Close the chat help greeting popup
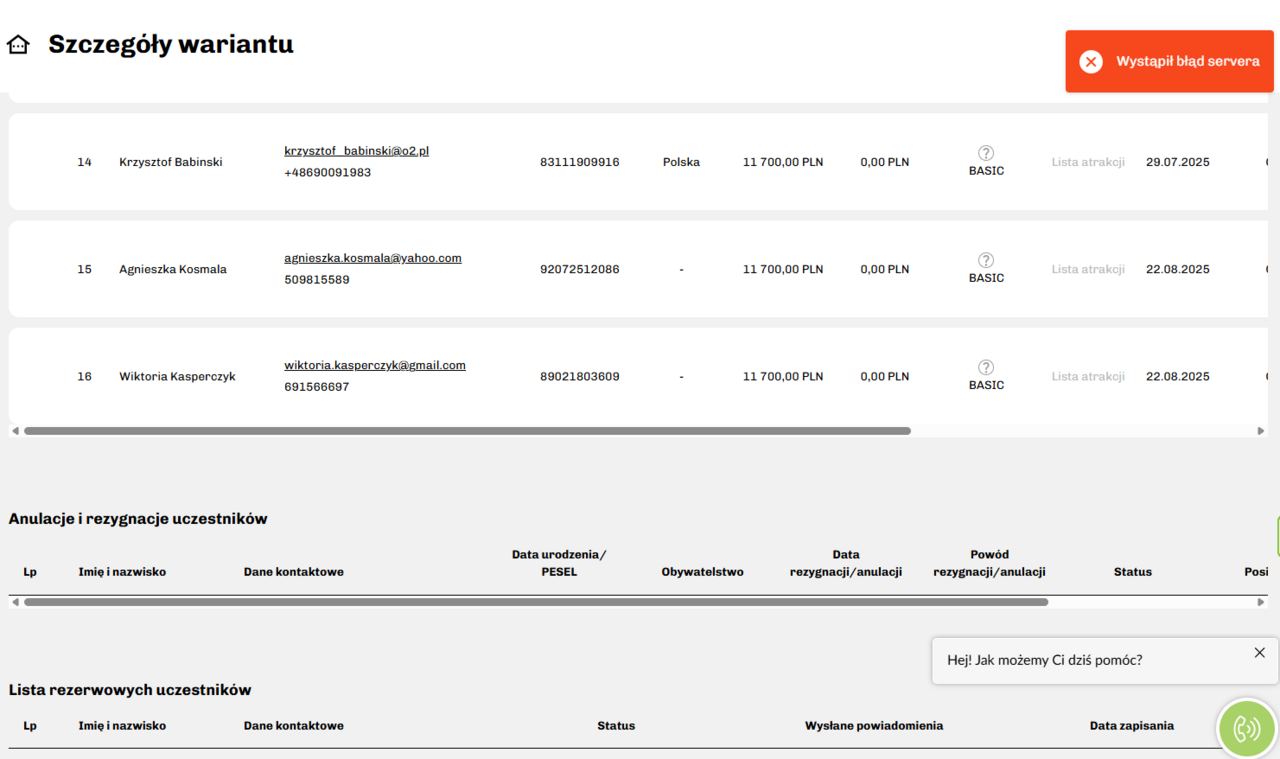Image resolution: width=1280 pixels, height=759 pixels. tap(1259, 653)
